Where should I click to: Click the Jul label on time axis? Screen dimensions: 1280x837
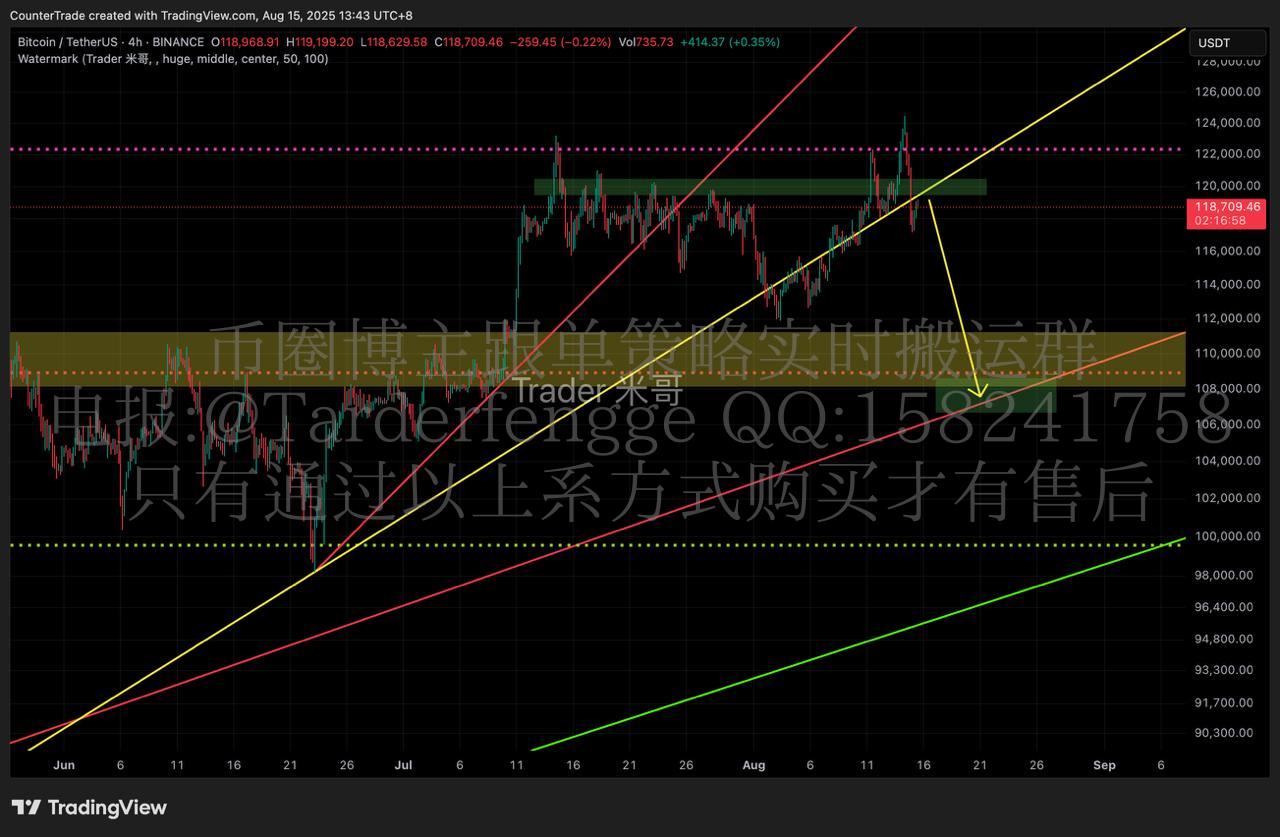(404, 765)
